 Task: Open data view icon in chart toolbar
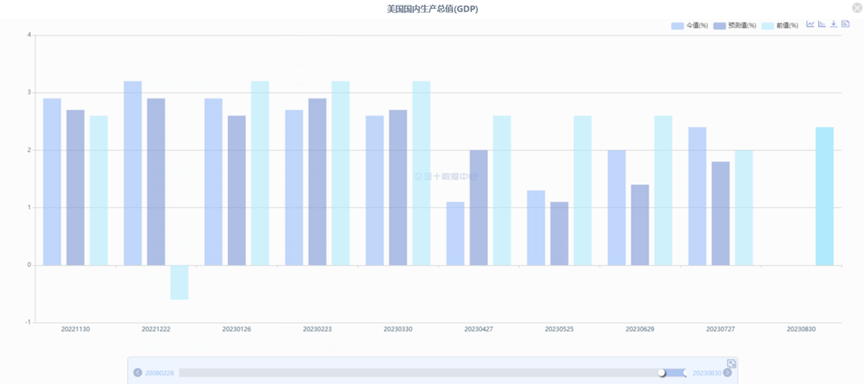(x=845, y=24)
